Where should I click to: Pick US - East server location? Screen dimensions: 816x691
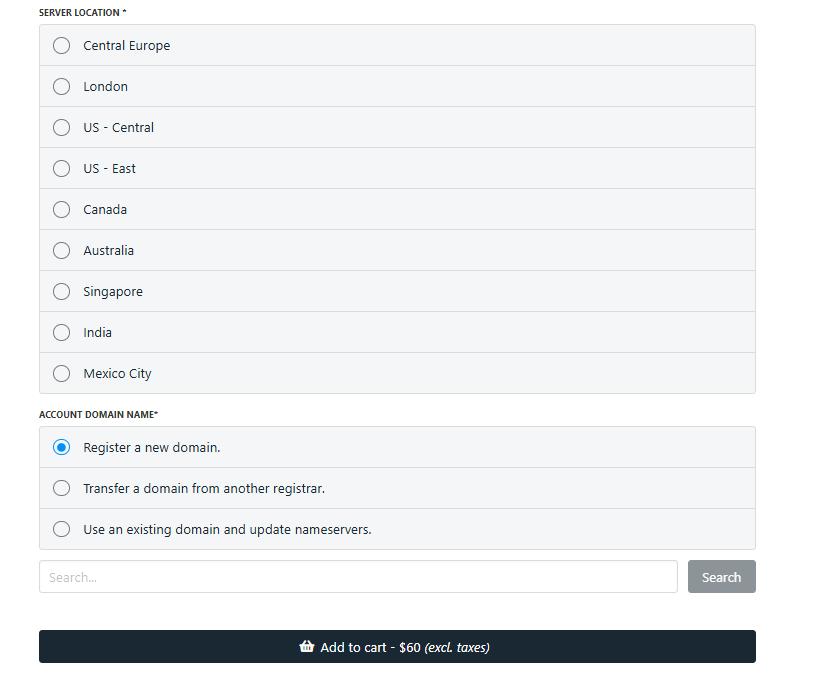tap(62, 169)
